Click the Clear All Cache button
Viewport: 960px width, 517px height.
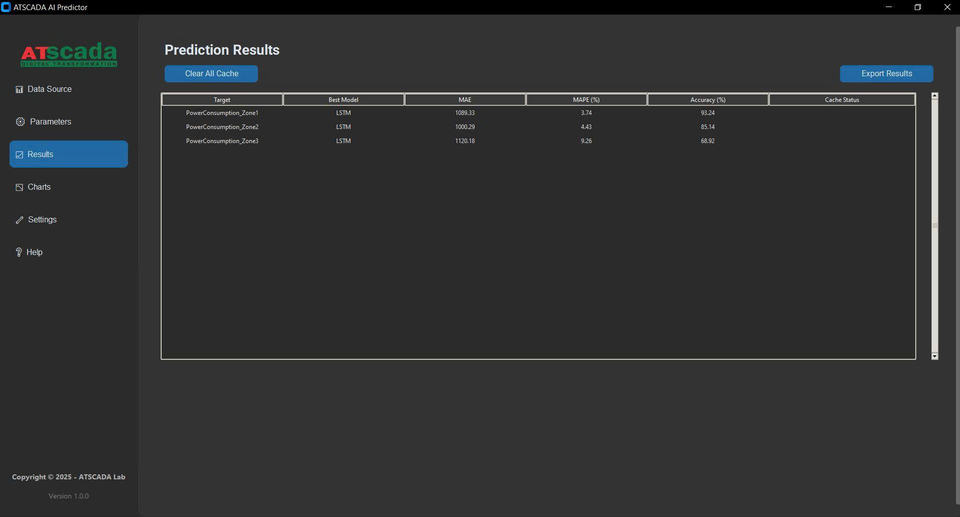[x=211, y=74]
